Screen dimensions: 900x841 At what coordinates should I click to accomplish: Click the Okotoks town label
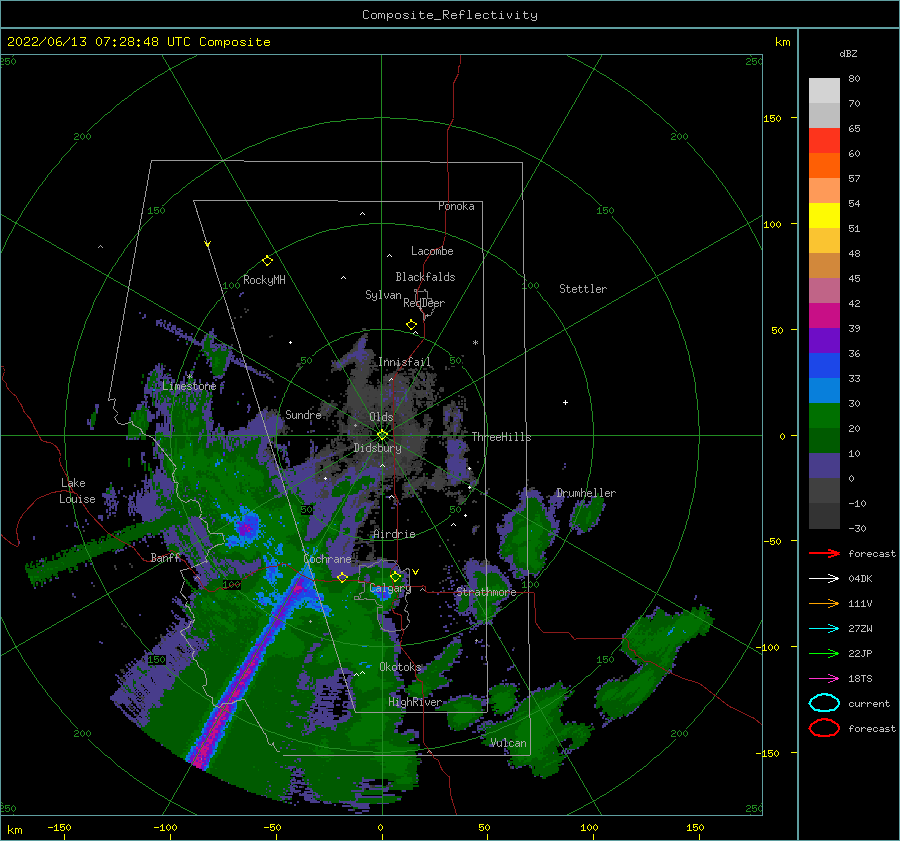400,667
